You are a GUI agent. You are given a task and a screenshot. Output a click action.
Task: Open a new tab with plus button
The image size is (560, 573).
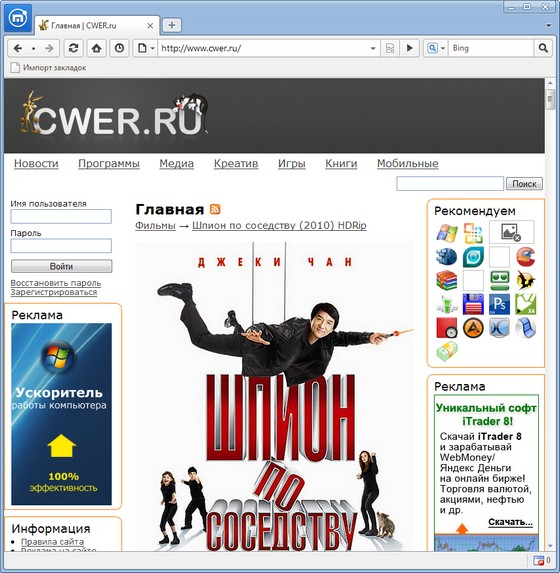(171, 25)
